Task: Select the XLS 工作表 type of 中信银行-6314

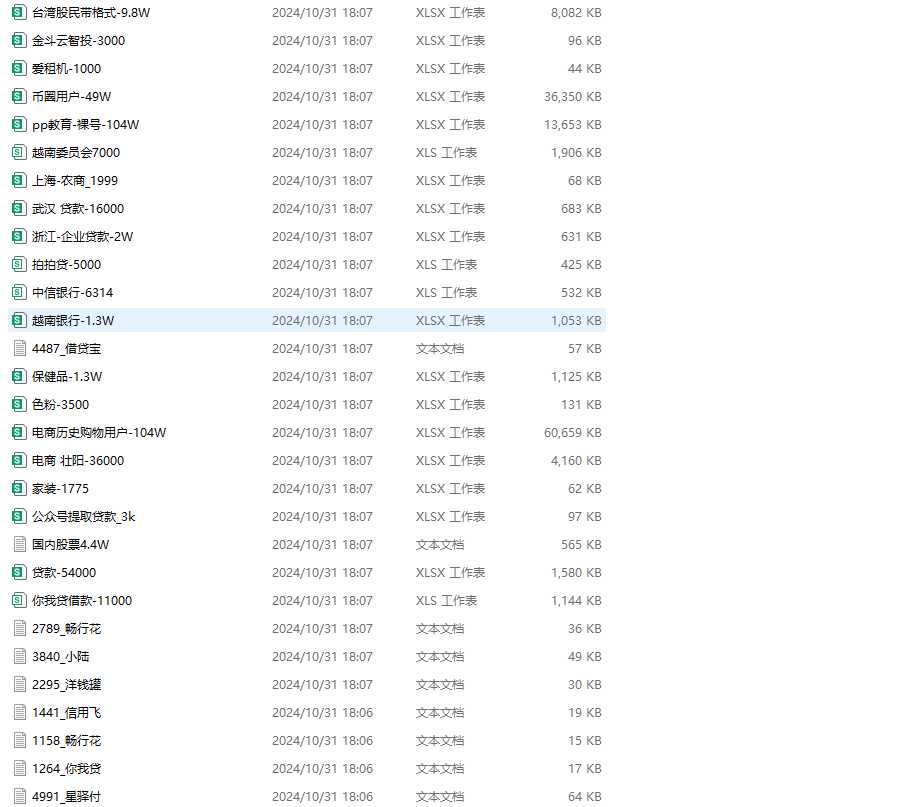Action: (x=446, y=292)
